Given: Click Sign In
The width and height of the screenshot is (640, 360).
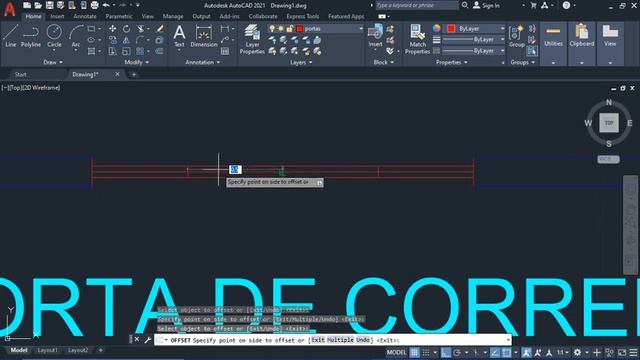Looking at the screenshot, I should pos(487,5).
